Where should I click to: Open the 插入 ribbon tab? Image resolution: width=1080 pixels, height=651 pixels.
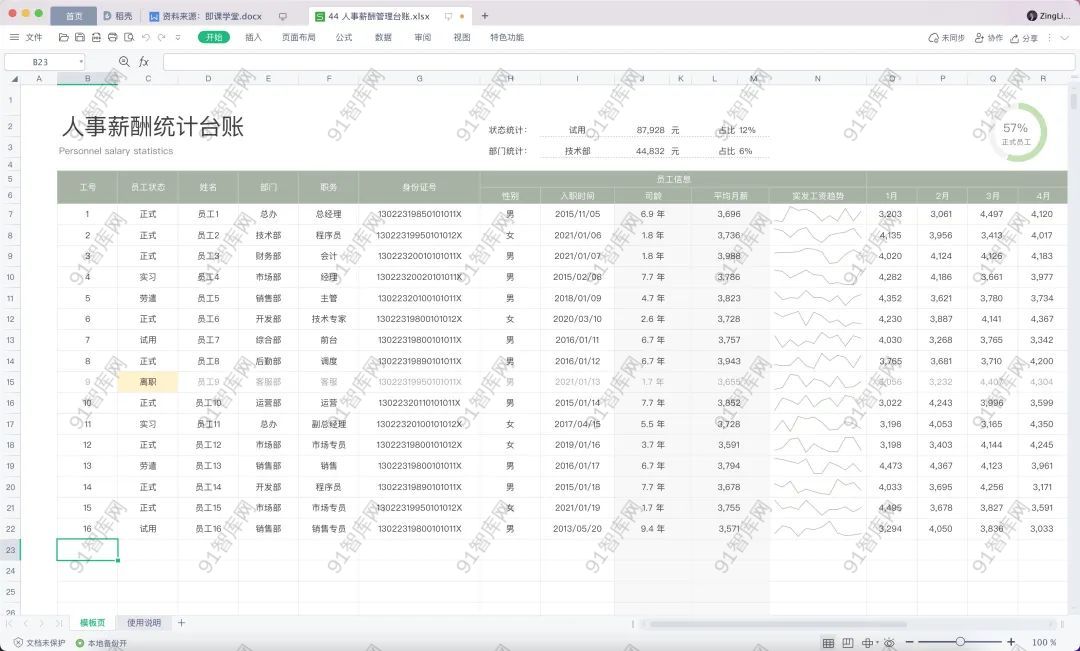pyautogui.click(x=253, y=37)
